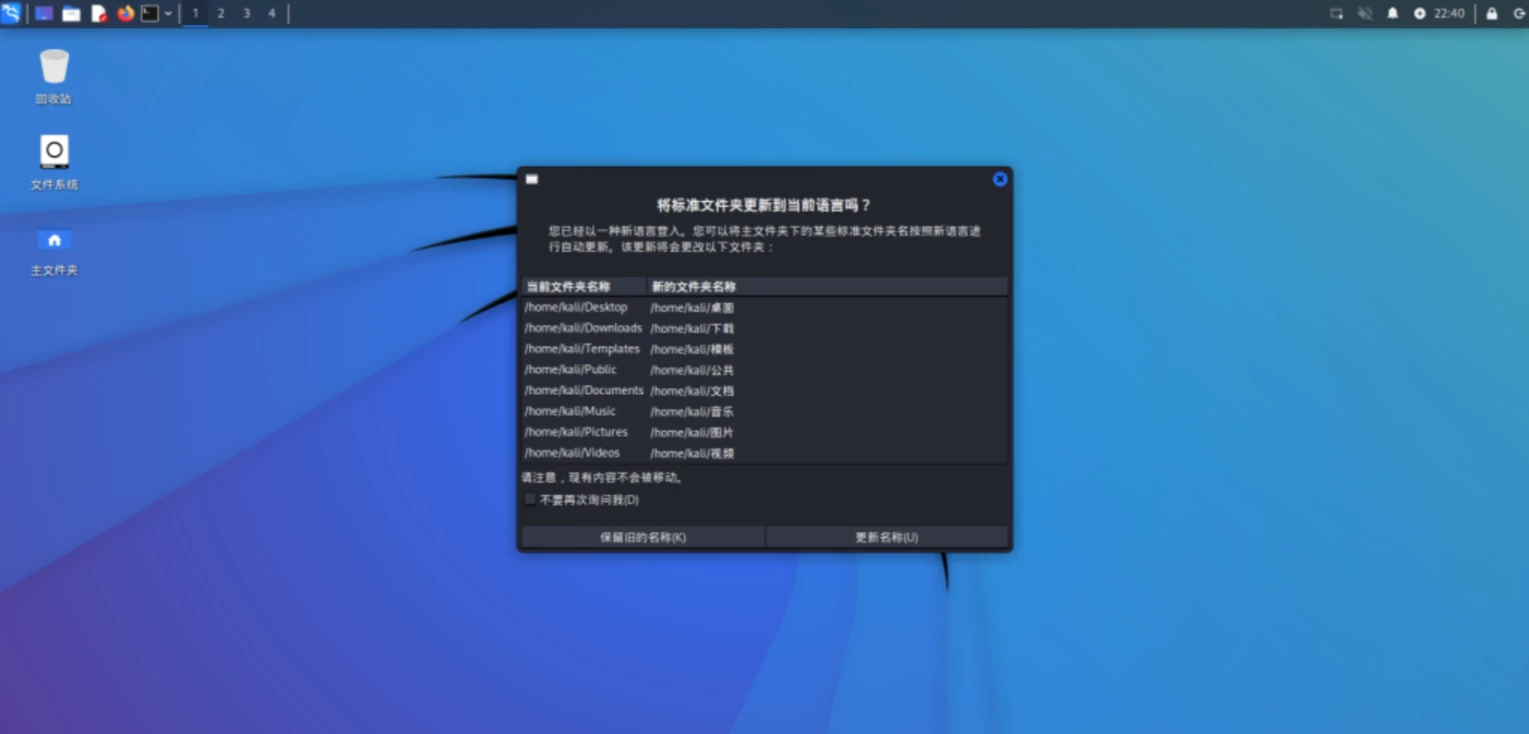Switch to workspace 3

click(246, 14)
